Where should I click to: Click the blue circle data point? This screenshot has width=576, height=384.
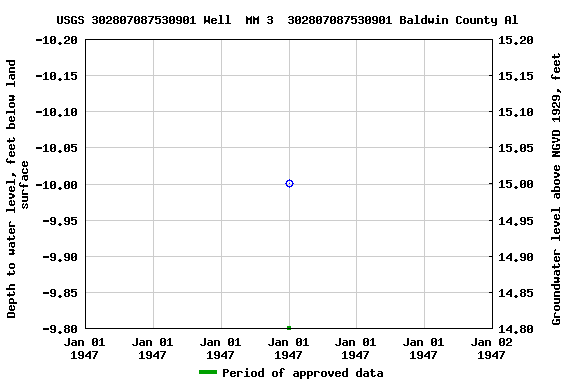tap(289, 183)
